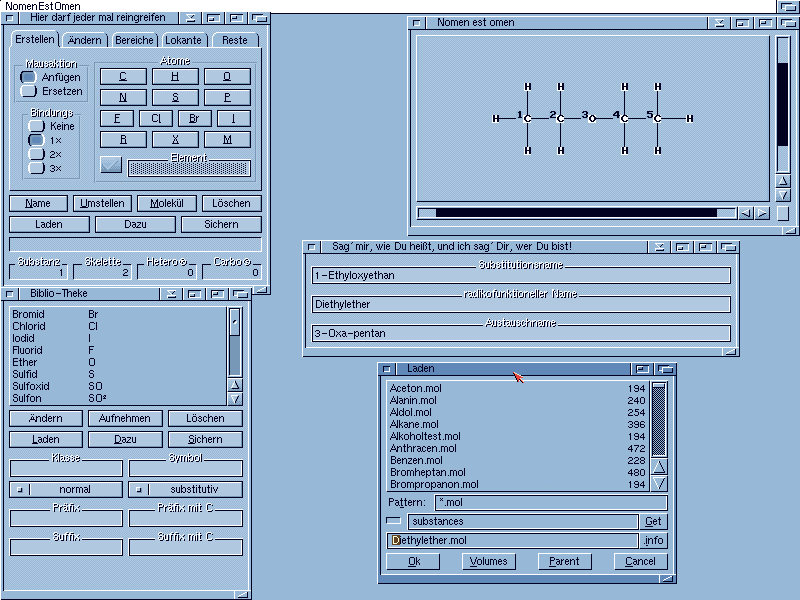
Task: Click the up arrow in Biblio-Theke list
Action: click(235, 384)
